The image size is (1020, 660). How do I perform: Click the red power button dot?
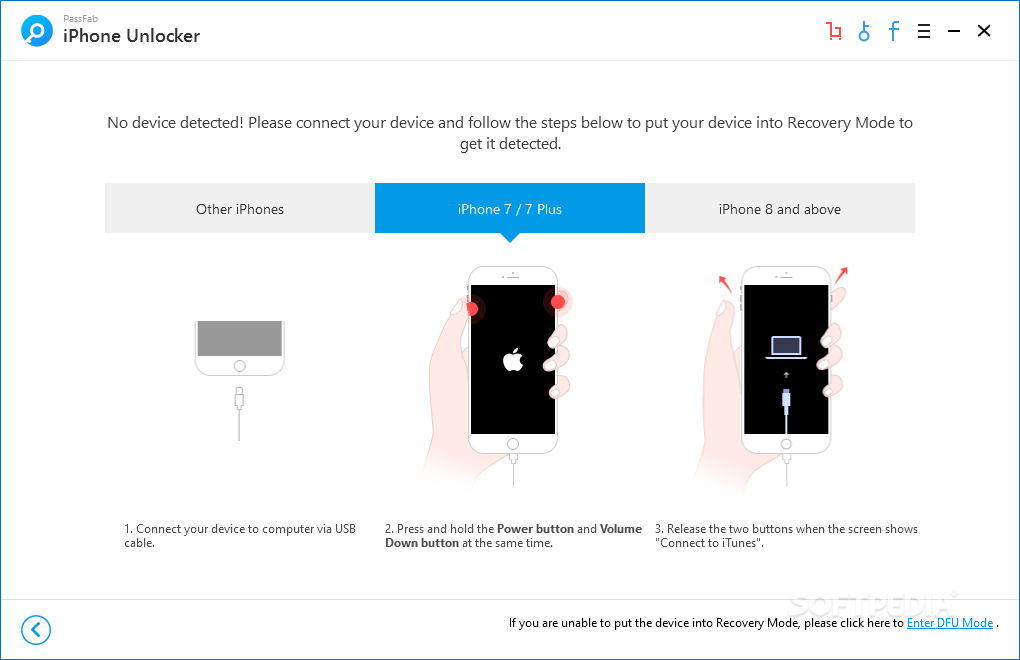(x=558, y=302)
